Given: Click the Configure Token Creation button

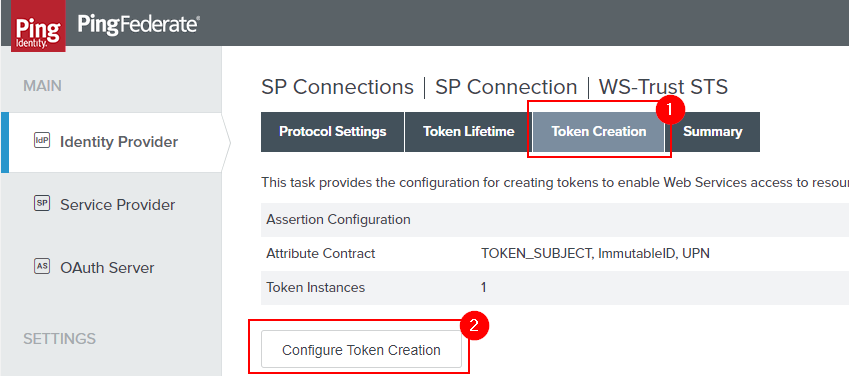Looking at the screenshot, I should pos(361,350).
